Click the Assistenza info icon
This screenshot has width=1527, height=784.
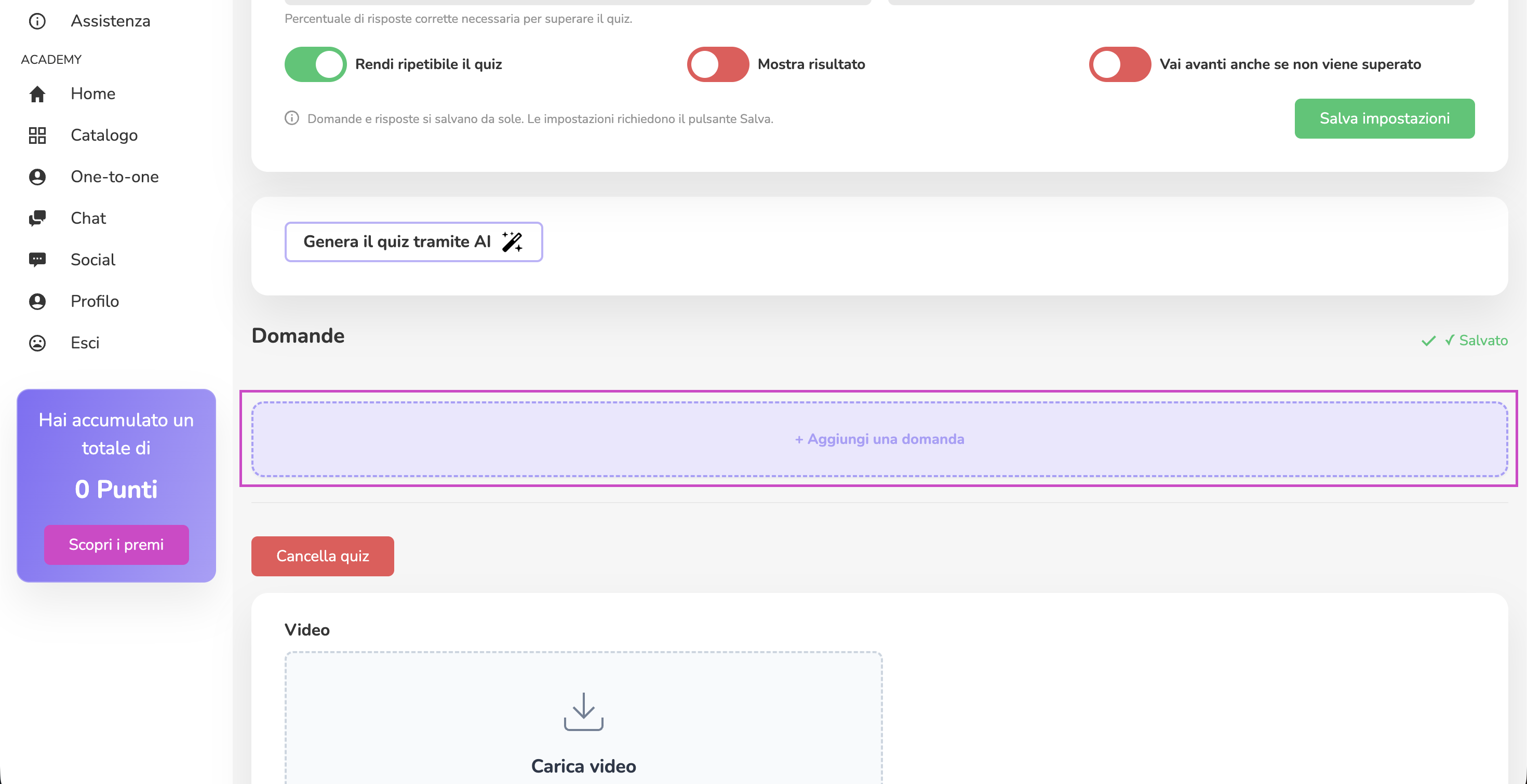[x=37, y=21]
